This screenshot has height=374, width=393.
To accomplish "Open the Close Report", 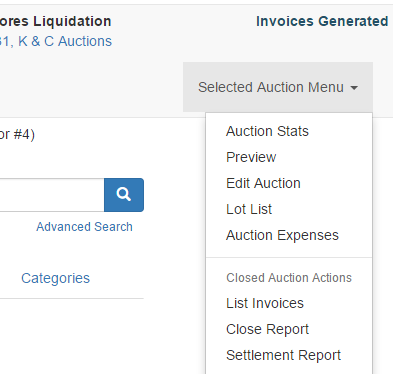I will pyautogui.click(x=267, y=329).
